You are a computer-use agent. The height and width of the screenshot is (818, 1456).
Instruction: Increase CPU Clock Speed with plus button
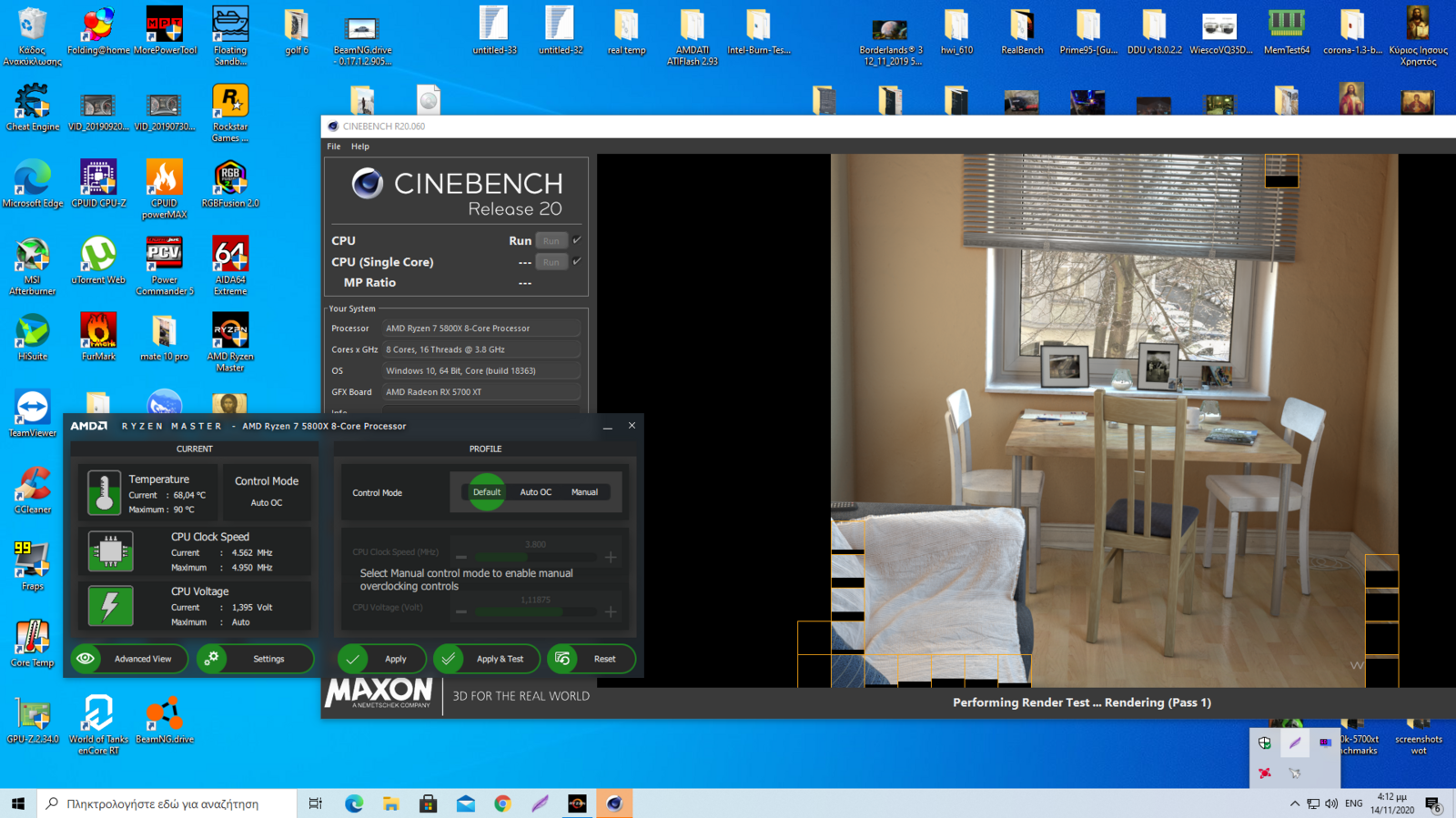click(611, 557)
